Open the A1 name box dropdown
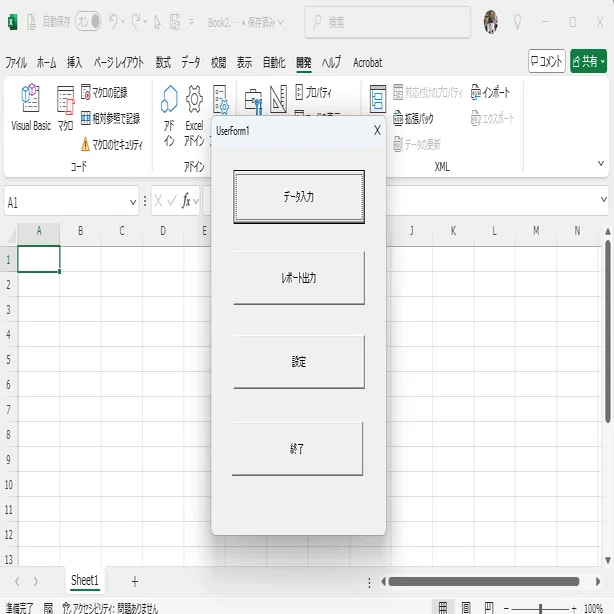This screenshot has height=614, width=614. [x=133, y=202]
